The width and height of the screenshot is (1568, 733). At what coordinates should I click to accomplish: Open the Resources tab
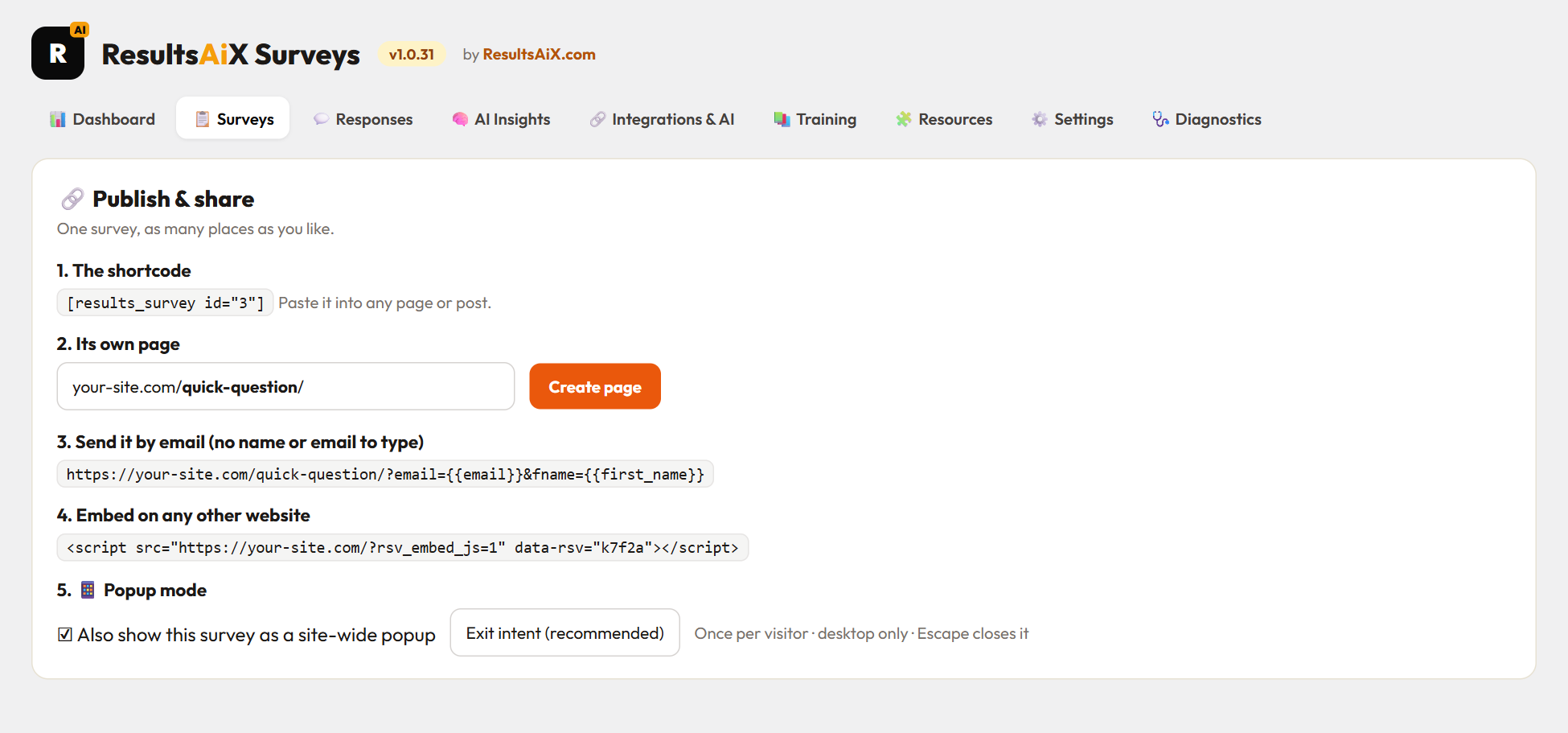click(x=944, y=119)
